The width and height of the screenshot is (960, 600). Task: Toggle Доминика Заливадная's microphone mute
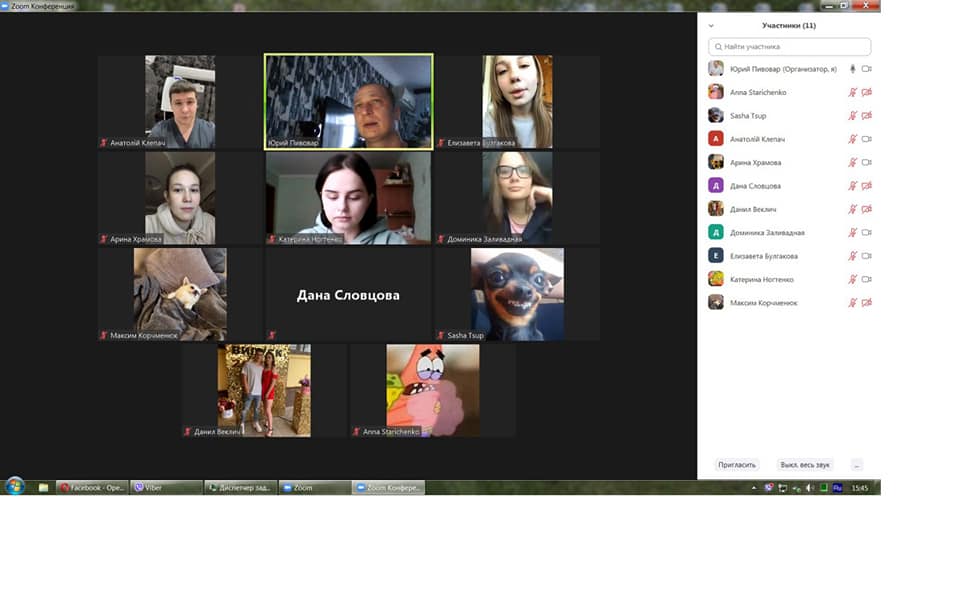point(853,232)
